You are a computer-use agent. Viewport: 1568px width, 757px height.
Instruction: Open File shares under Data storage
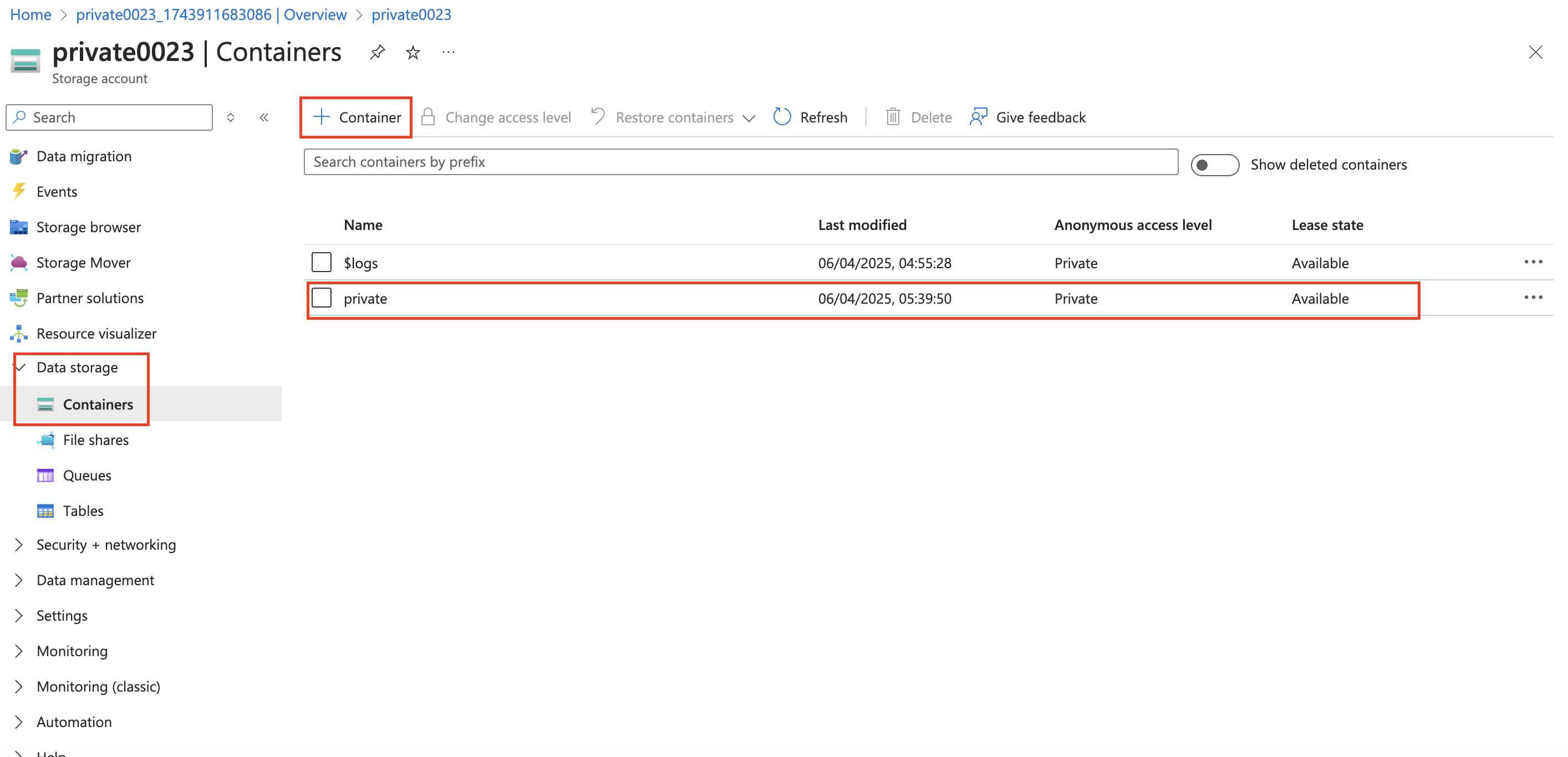[95, 439]
